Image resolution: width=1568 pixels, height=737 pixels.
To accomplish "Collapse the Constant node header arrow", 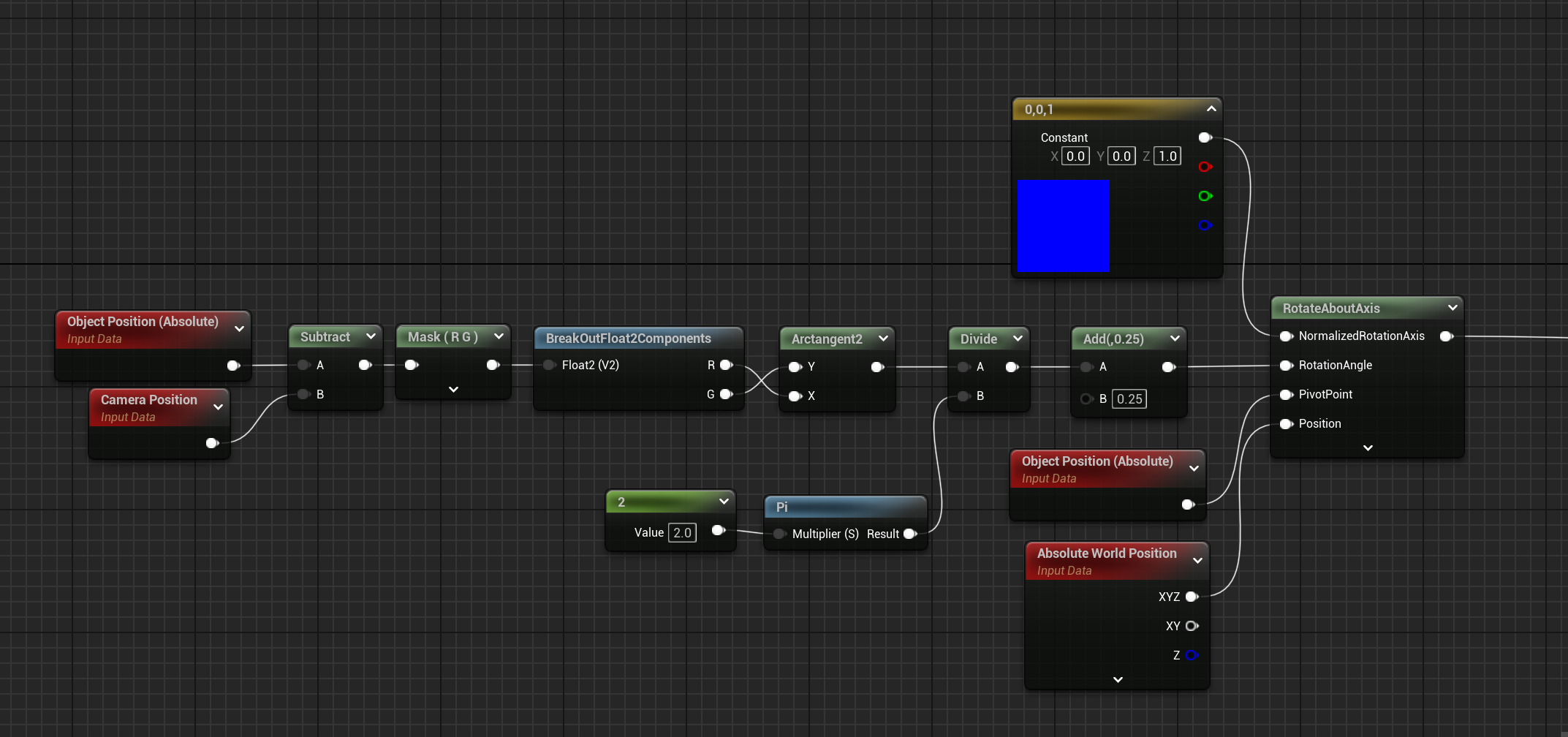I will (x=1211, y=108).
